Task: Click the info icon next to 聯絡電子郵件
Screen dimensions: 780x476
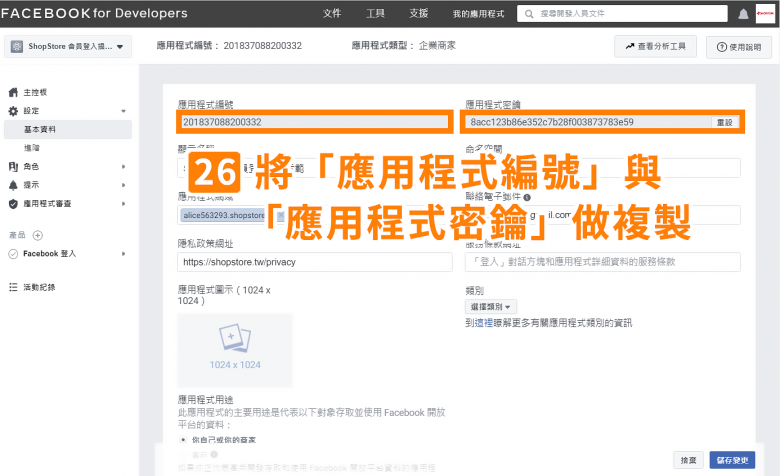Action: pos(527,197)
